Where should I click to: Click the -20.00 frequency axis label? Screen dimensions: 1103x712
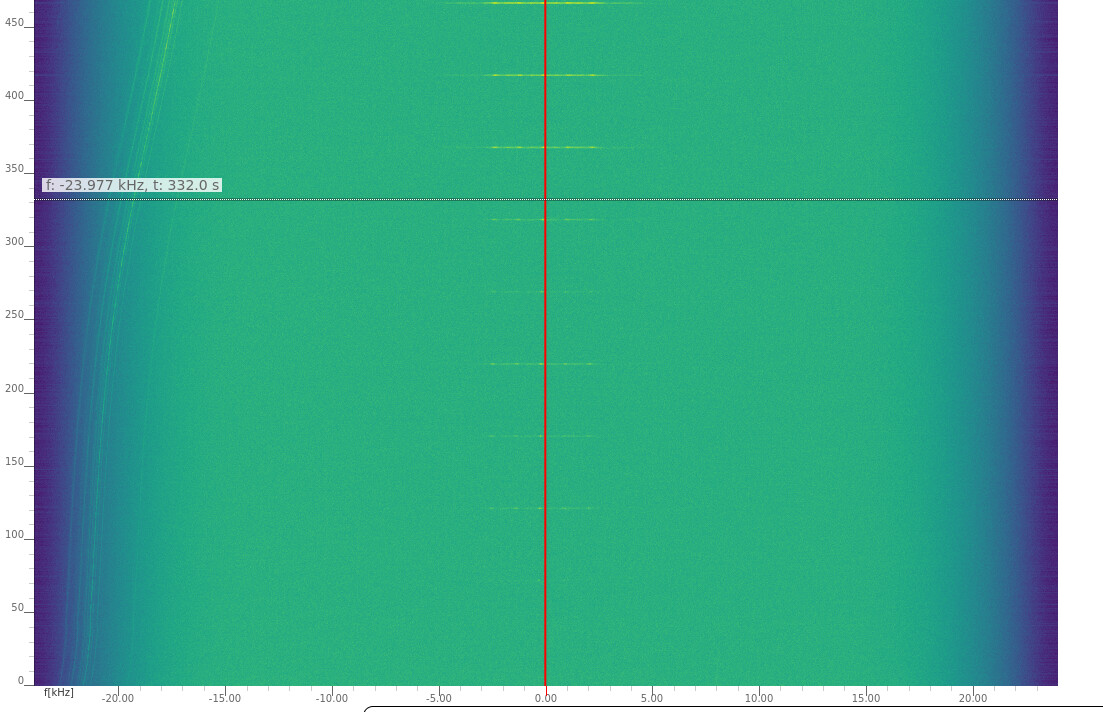[x=117, y=699]
